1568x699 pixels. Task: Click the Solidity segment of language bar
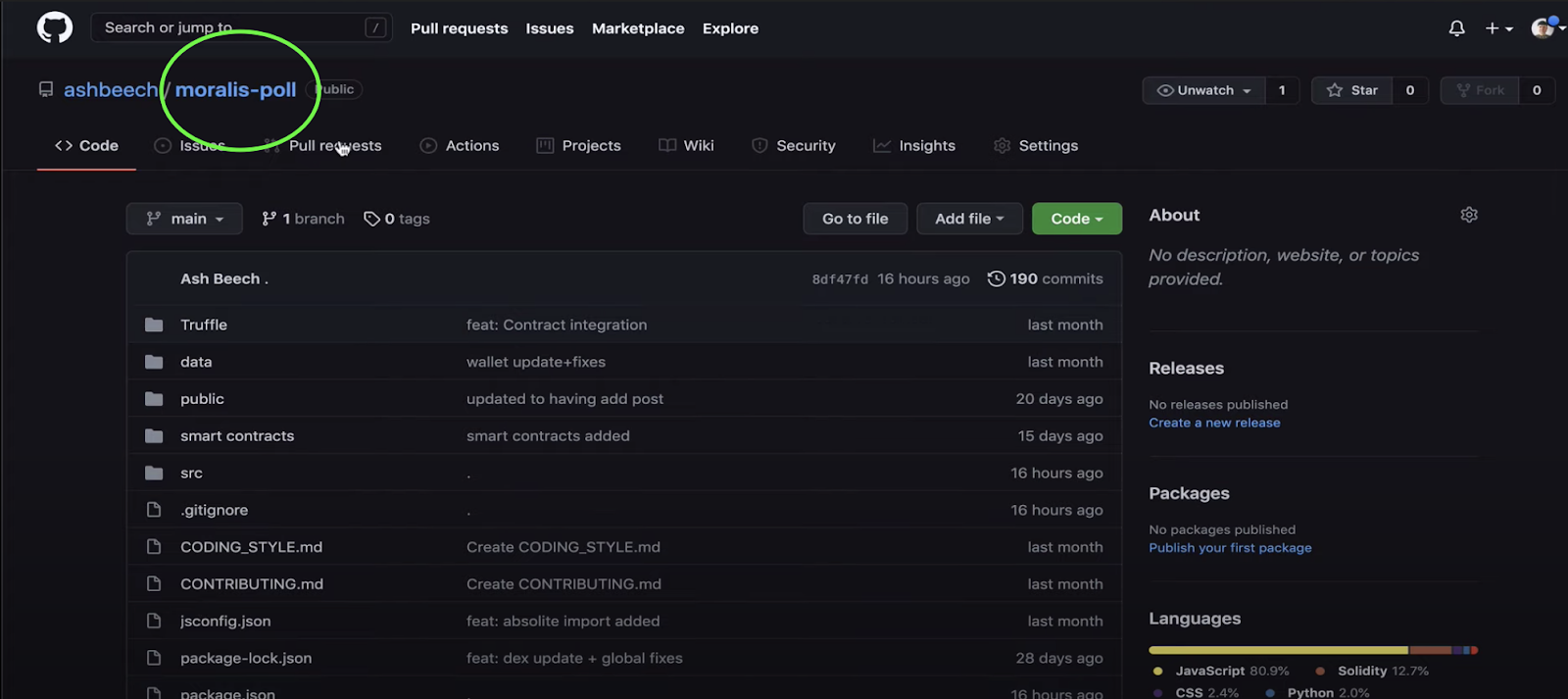click(x=1430, y=650)
